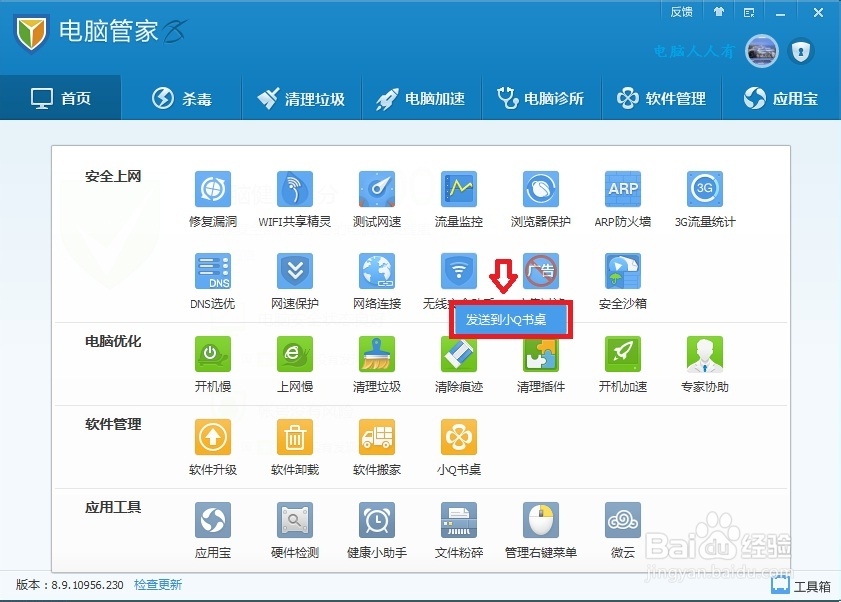Open 管理右键菜单 mouse icon

(541, 520)
